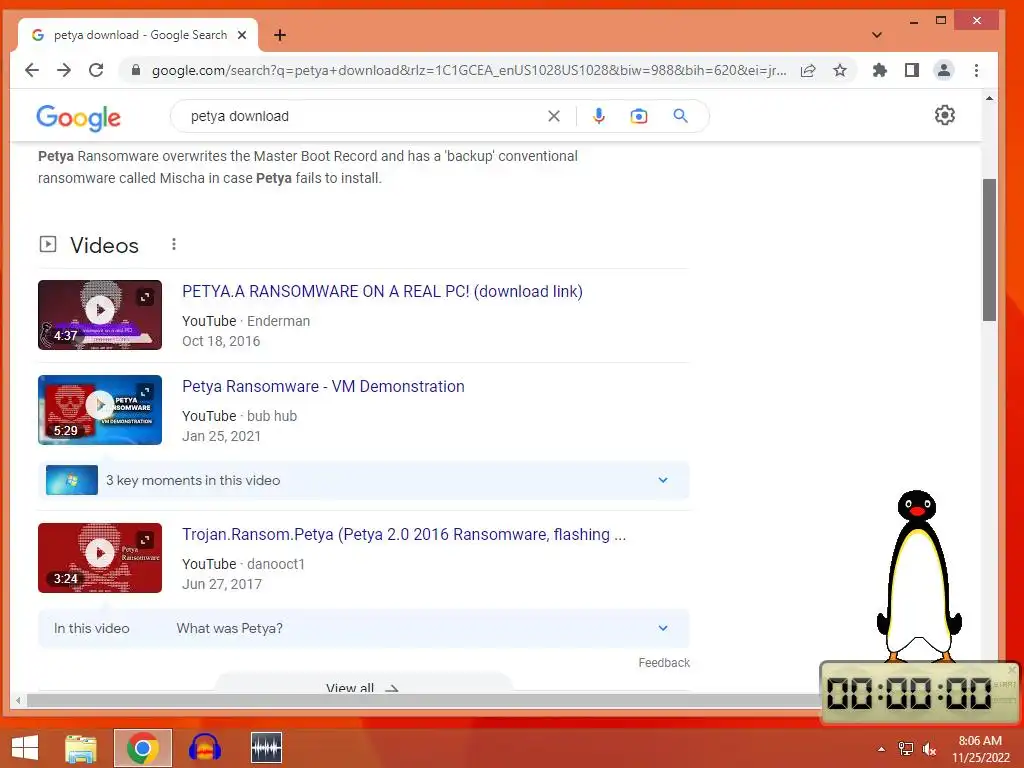
Task: Close the petya download tab
Action: click(242, 35)
